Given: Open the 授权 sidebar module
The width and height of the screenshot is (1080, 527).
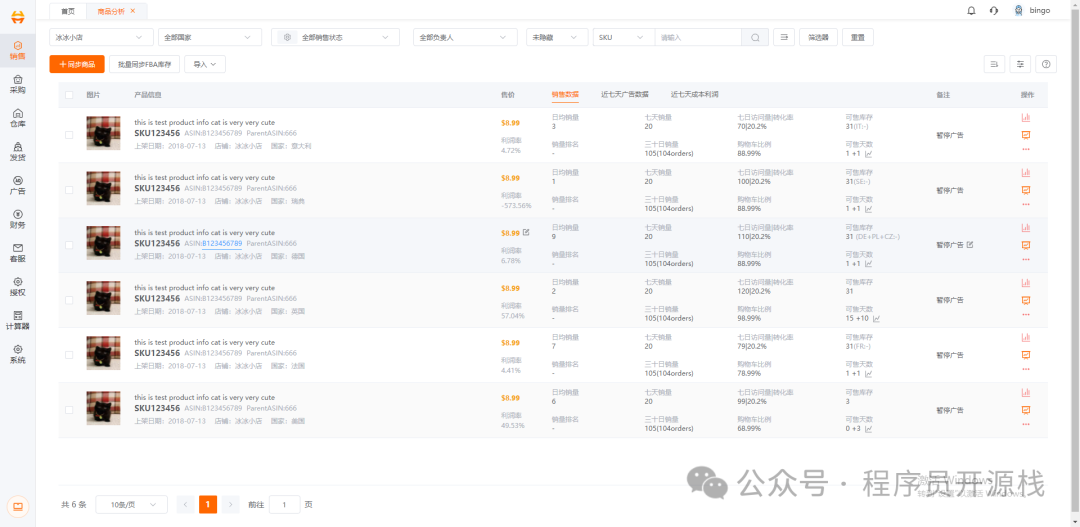Looking at the screenshot, I should [x=18, y=287].
